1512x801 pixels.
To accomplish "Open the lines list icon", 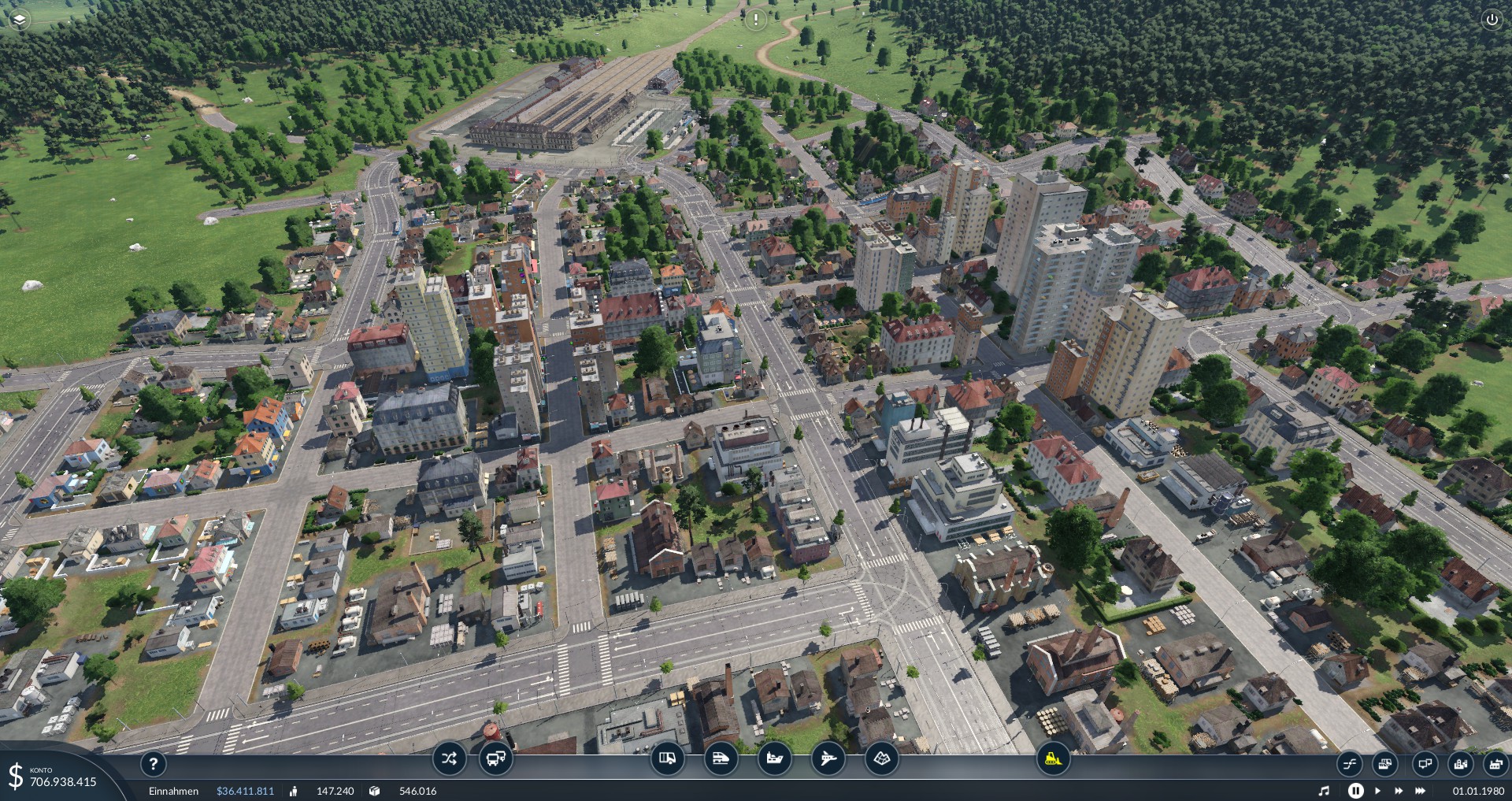I will point(1350,763).
